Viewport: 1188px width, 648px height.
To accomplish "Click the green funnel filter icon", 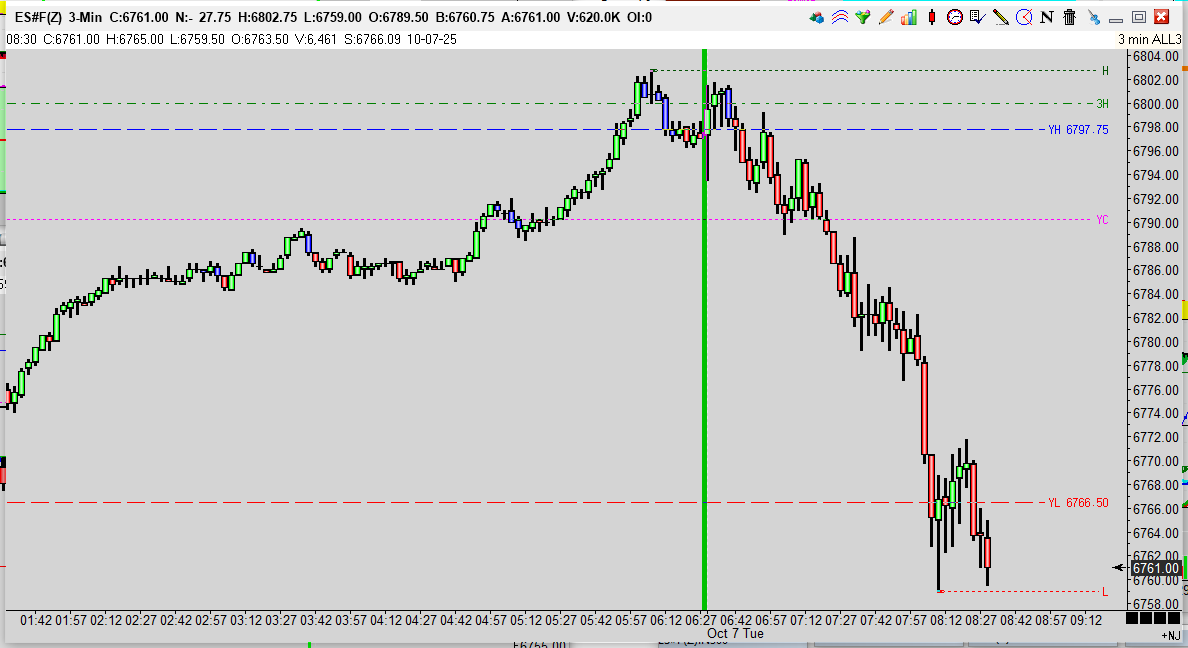I will (862, 17).
